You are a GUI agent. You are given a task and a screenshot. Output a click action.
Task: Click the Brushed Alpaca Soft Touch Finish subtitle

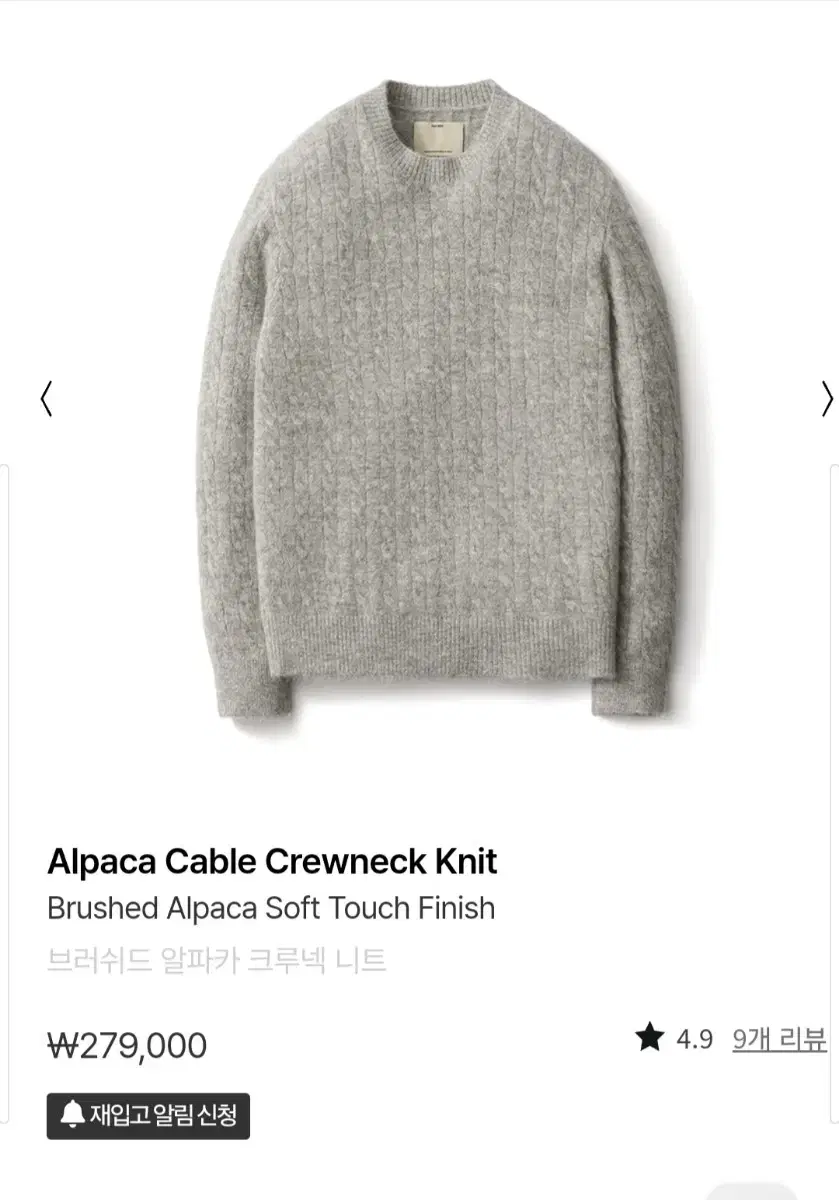pyautogui.click(x=271, y=908)
